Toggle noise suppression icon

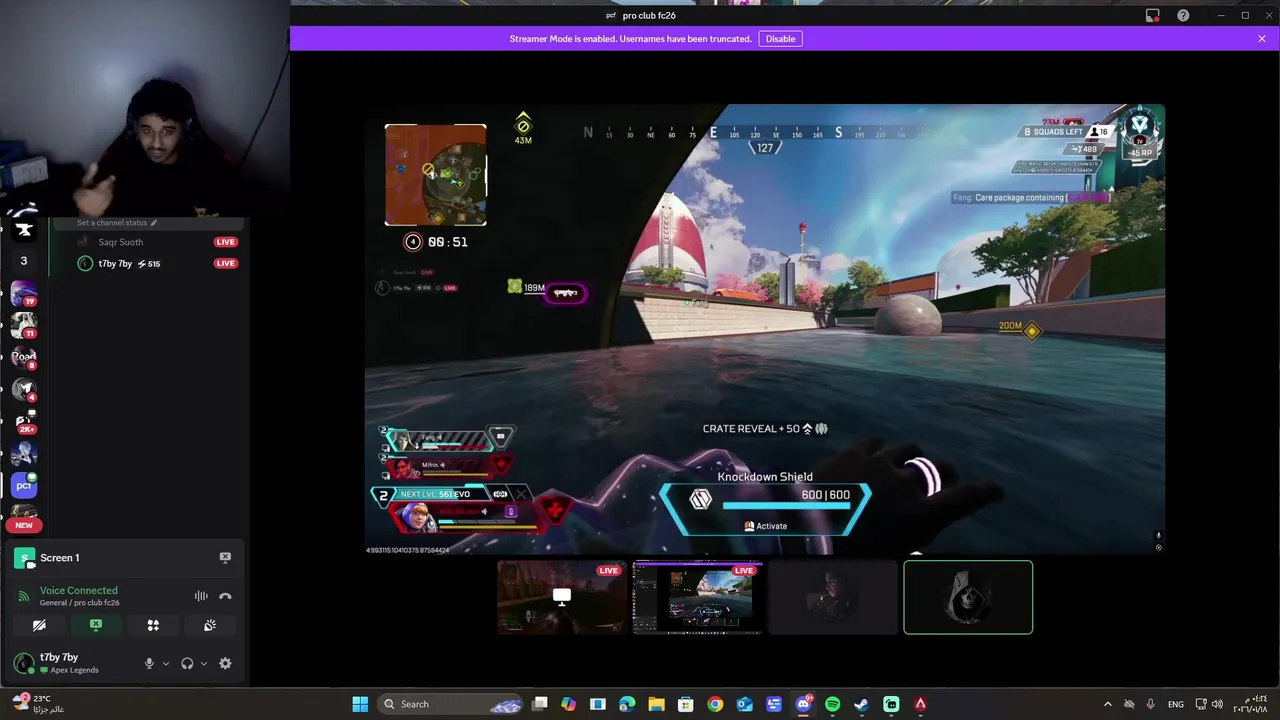coord(201,596)
